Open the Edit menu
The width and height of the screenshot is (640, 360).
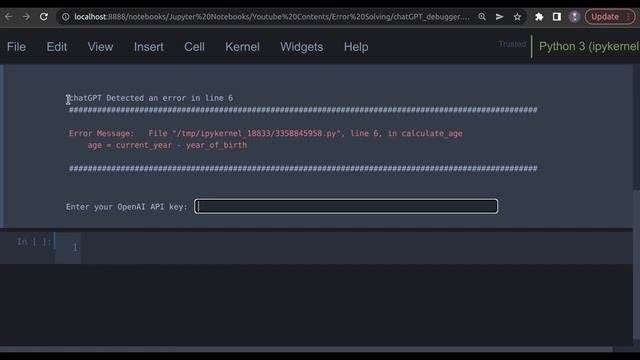[x=57, y=47]
